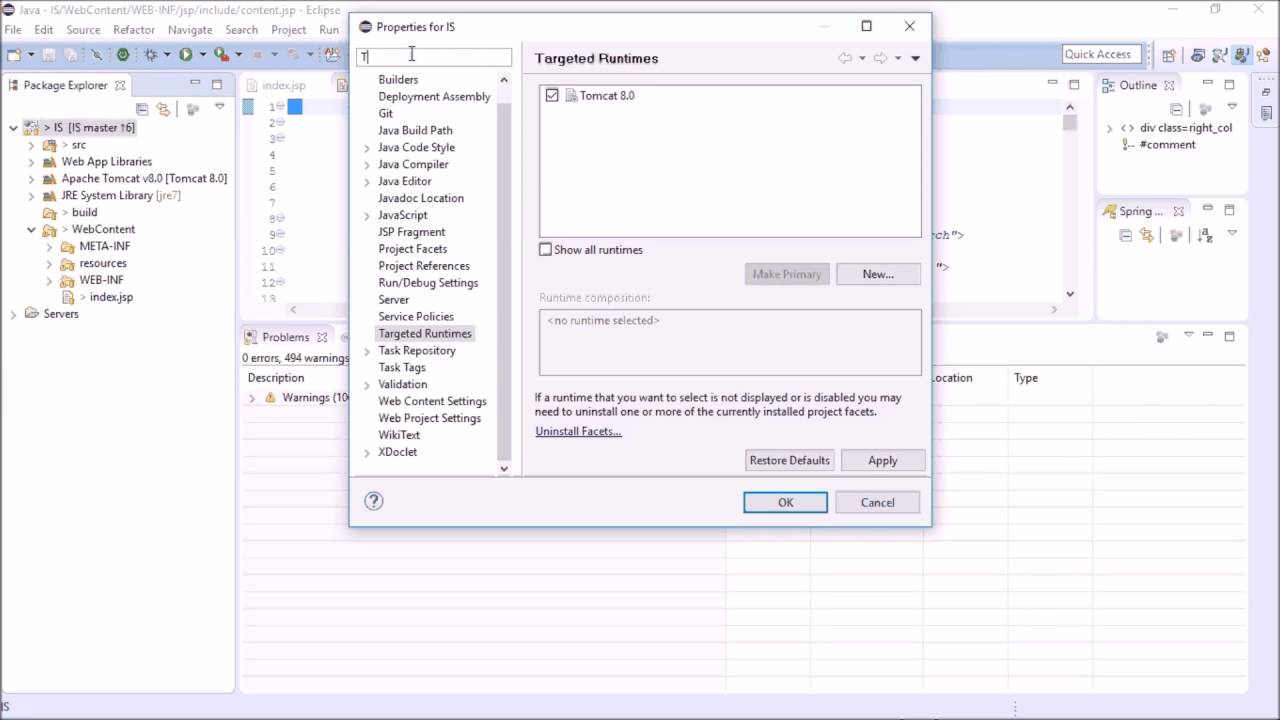Click the Save toolbar icon
Viewport: 1280px width, 720px height.
[x=49, y=55]
